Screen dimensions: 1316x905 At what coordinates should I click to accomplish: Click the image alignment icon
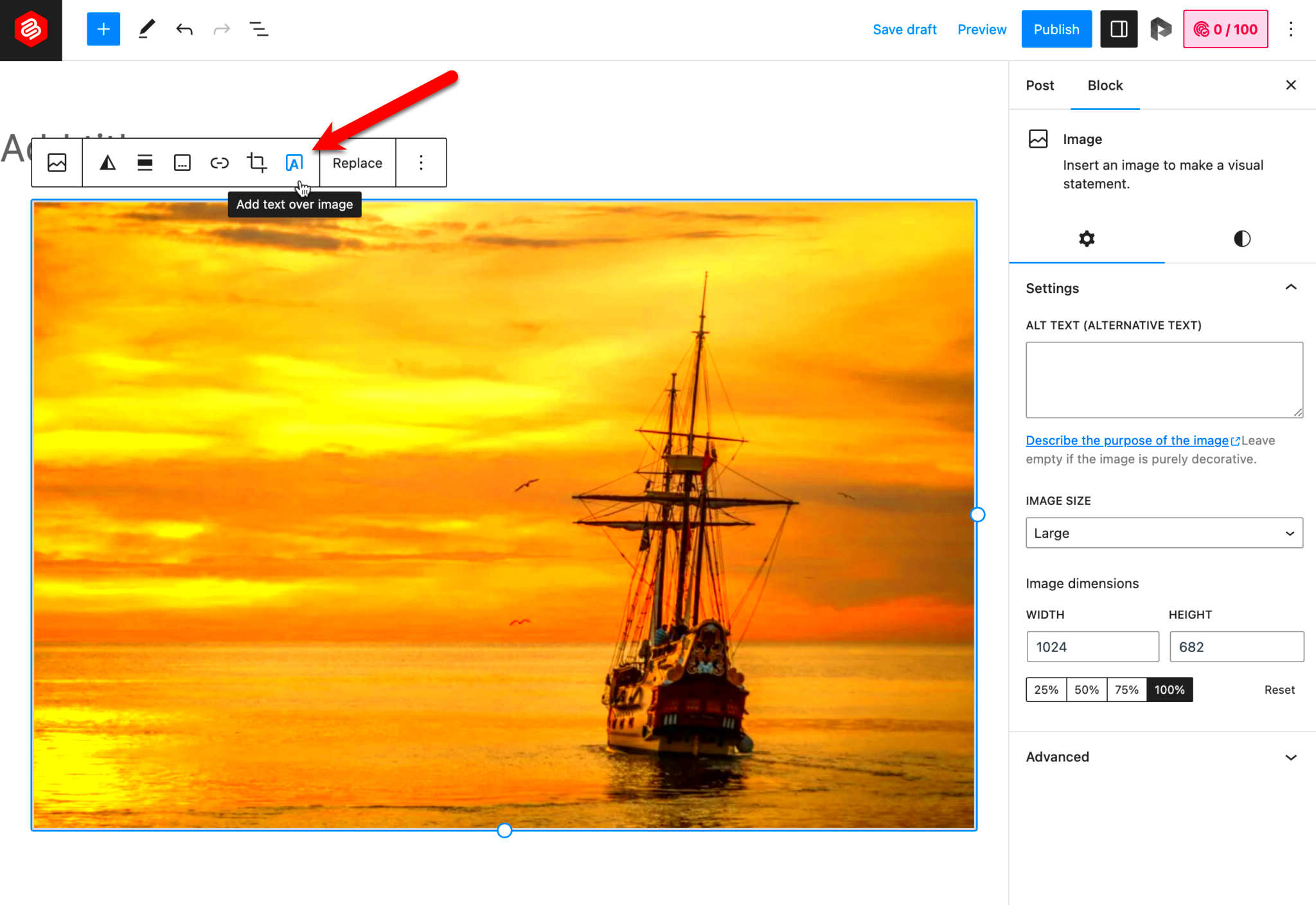[145, 163]
